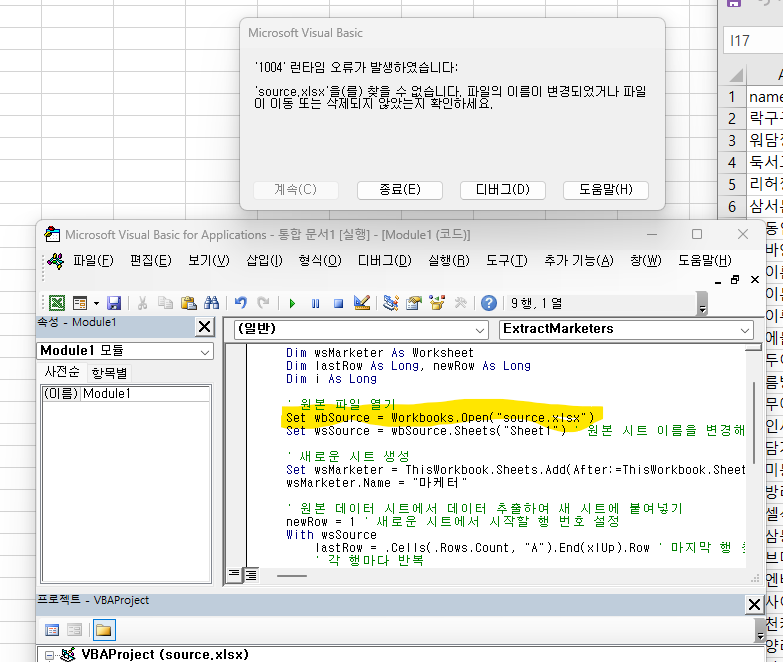
Task: Open the 디버그(D) menu
Action: (x=385, y=260)
